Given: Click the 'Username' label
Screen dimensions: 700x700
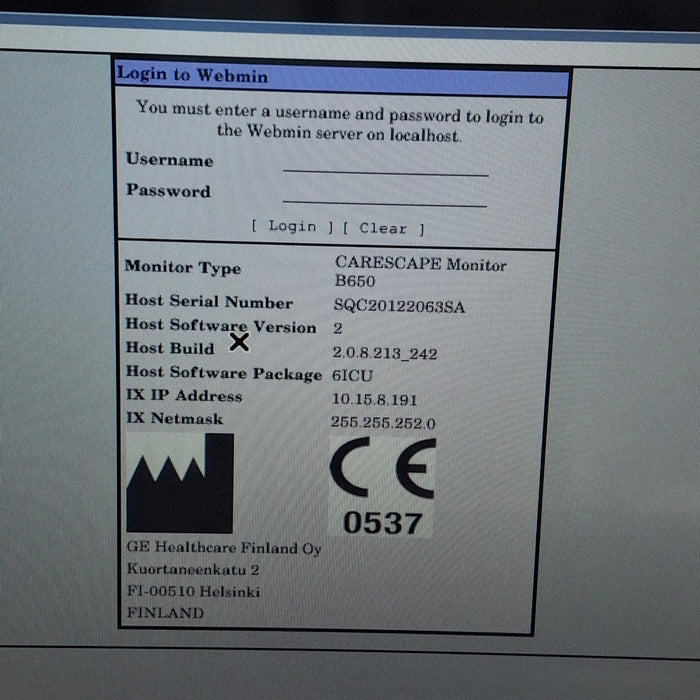Looking at the screenshot, I should coord(170,159).
